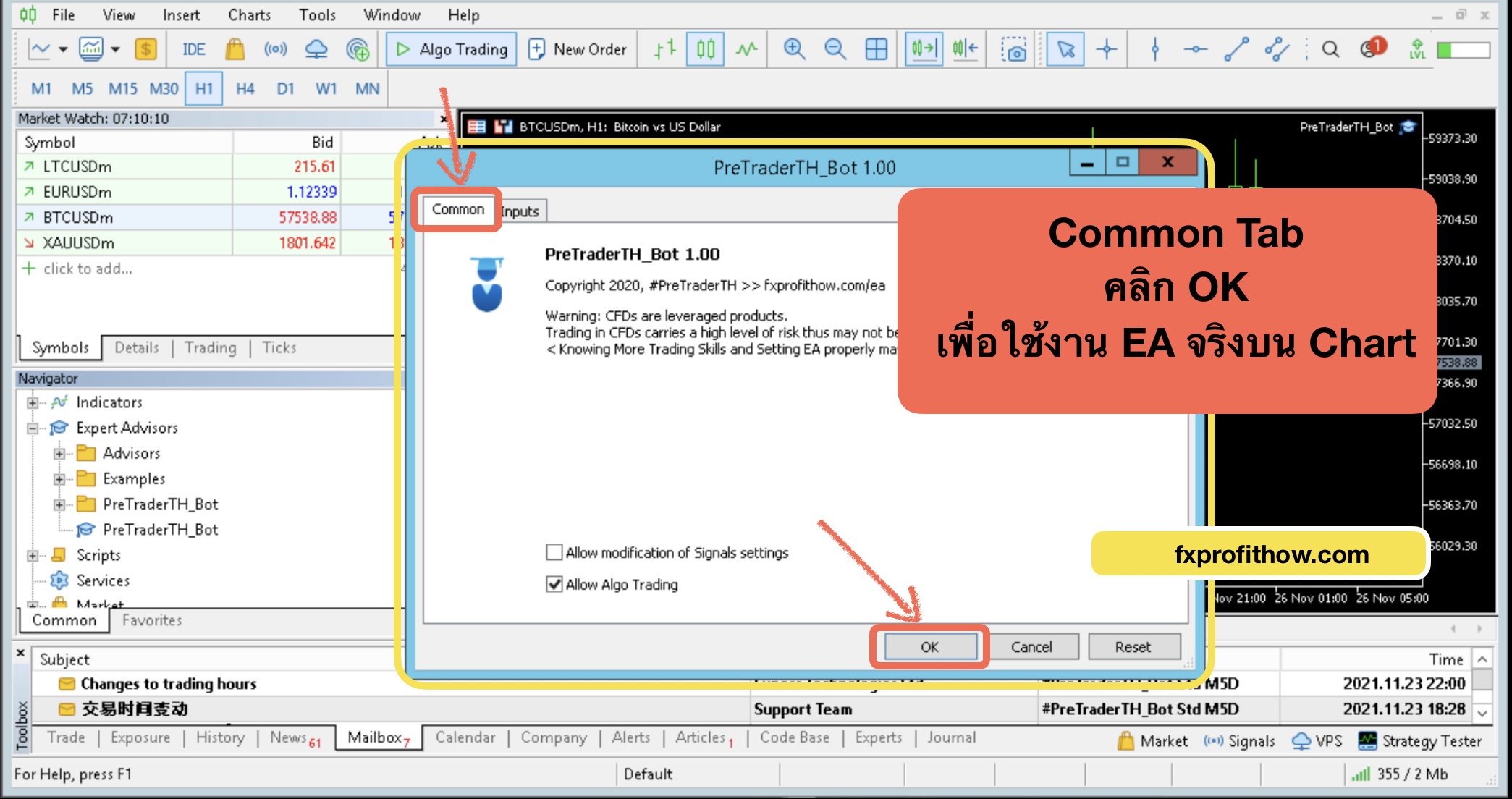Open the File menu
This screenshot has height=799, width=1512.
tap(63, 14)
